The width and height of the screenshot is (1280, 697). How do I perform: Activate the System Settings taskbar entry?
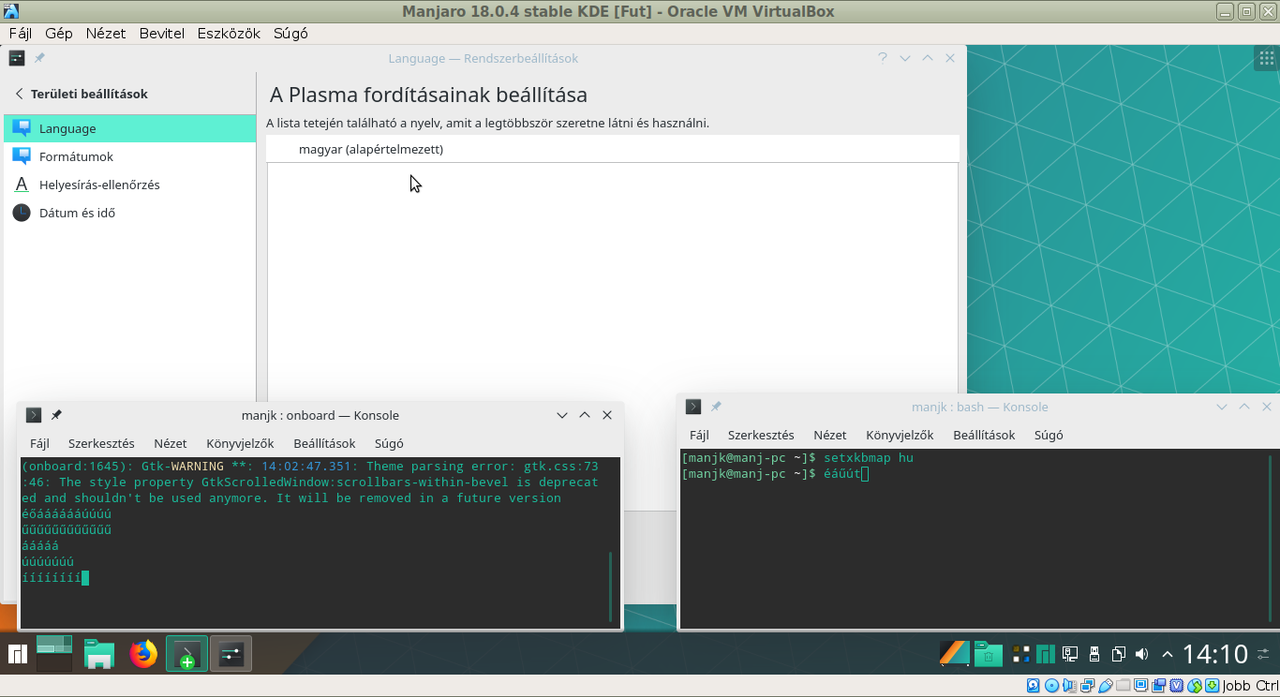coord(231,654)
